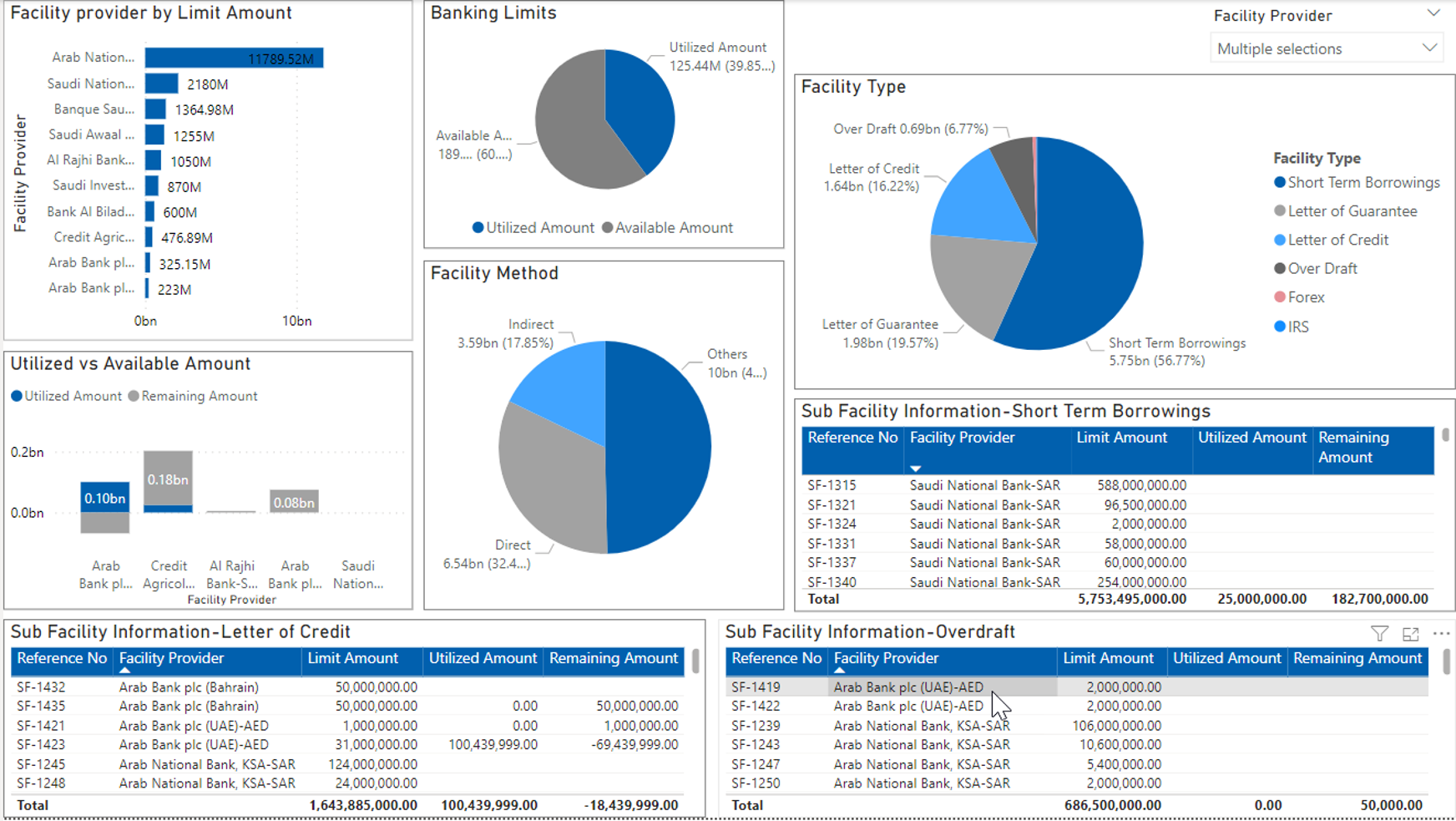This screenshot has height=821, width=1456.
Task: Sort Letter of Credit table by Limit Amount
Action: pyautogui.click(x=352, y=658)
